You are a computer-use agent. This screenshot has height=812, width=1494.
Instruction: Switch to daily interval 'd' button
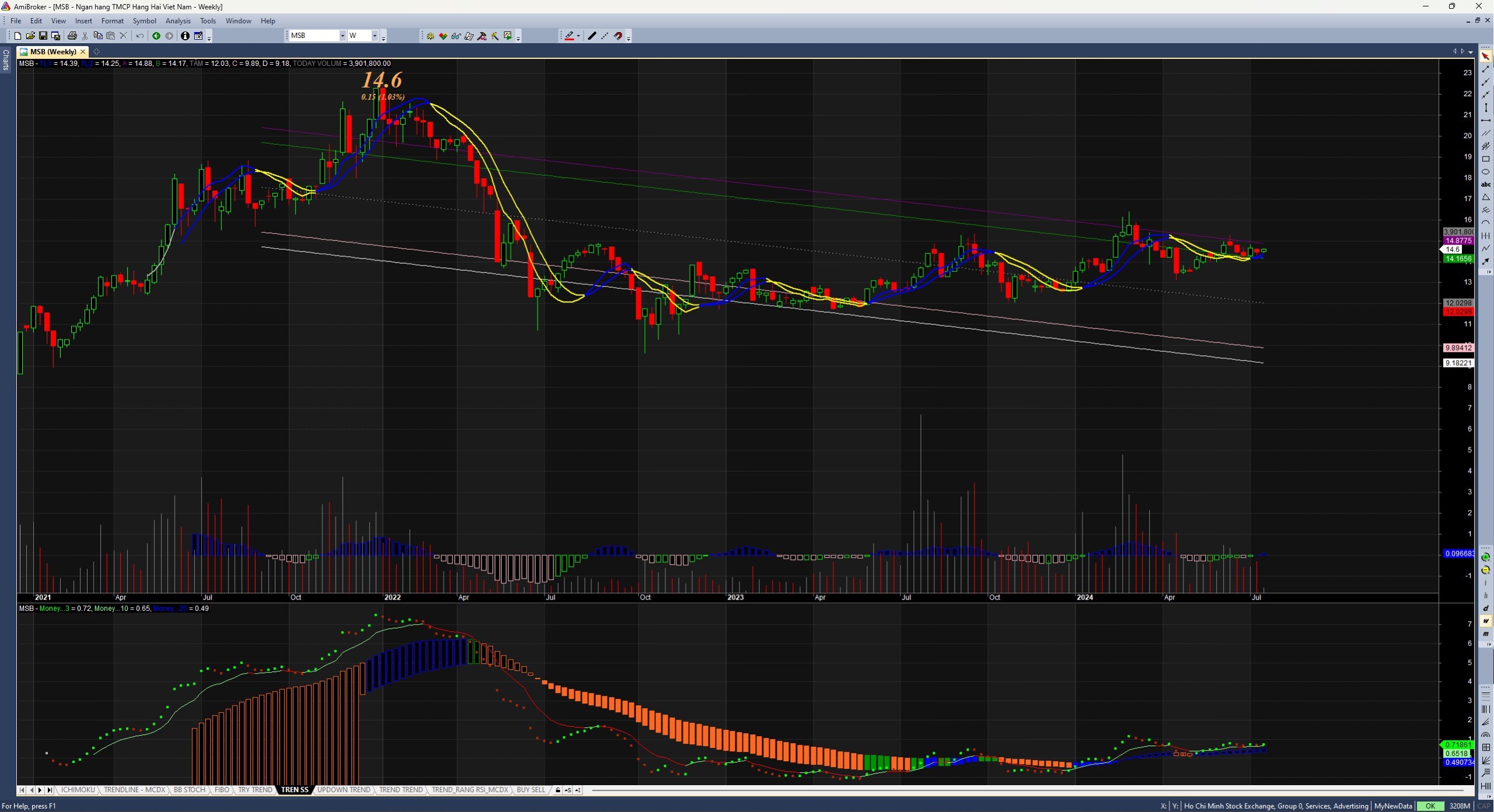[x=1485, y=608]
